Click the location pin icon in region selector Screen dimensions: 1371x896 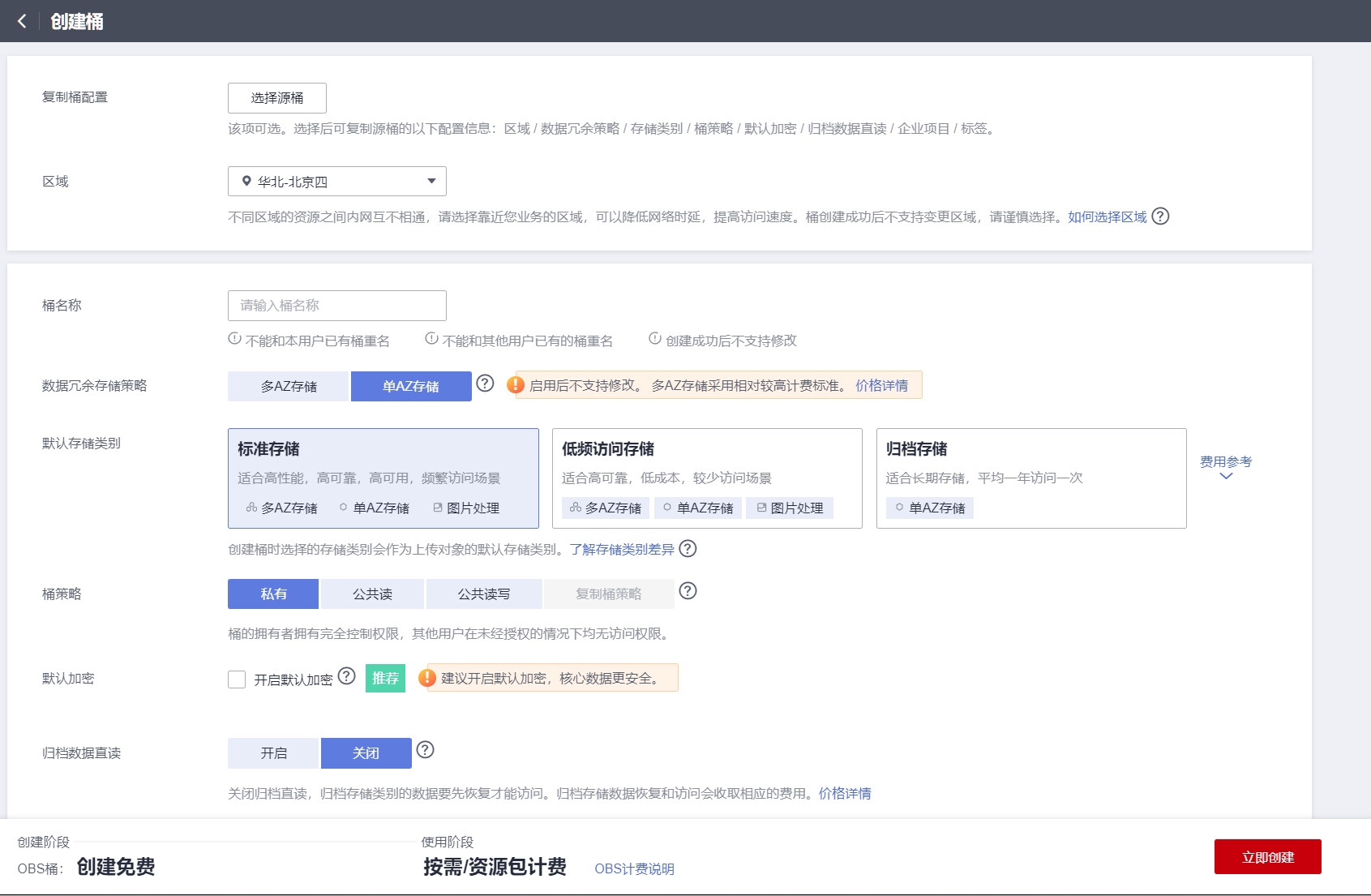(x=246, y=182)
